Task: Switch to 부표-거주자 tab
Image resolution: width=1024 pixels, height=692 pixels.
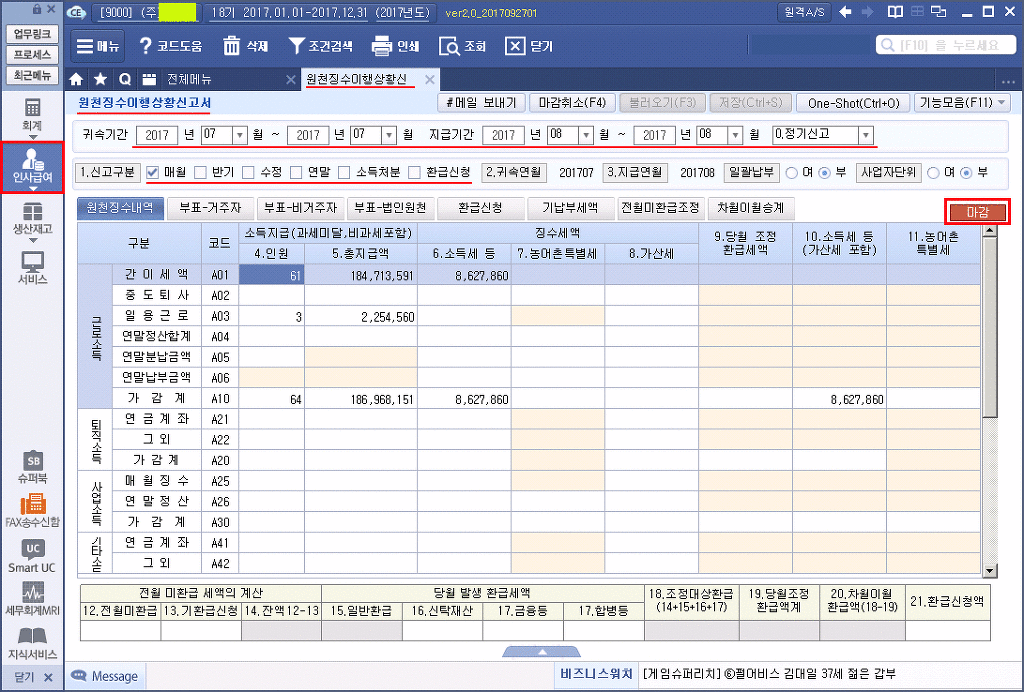Action: click(210, 208)
